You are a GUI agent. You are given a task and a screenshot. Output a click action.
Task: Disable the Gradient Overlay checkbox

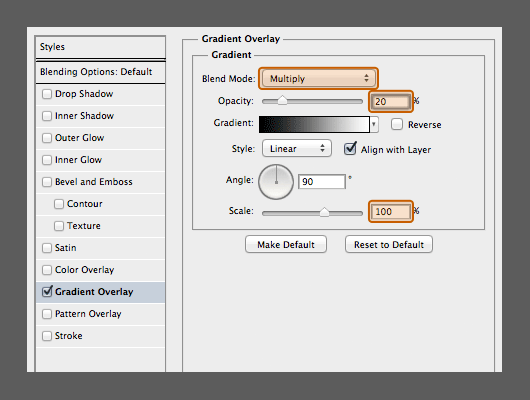(47, 291)
